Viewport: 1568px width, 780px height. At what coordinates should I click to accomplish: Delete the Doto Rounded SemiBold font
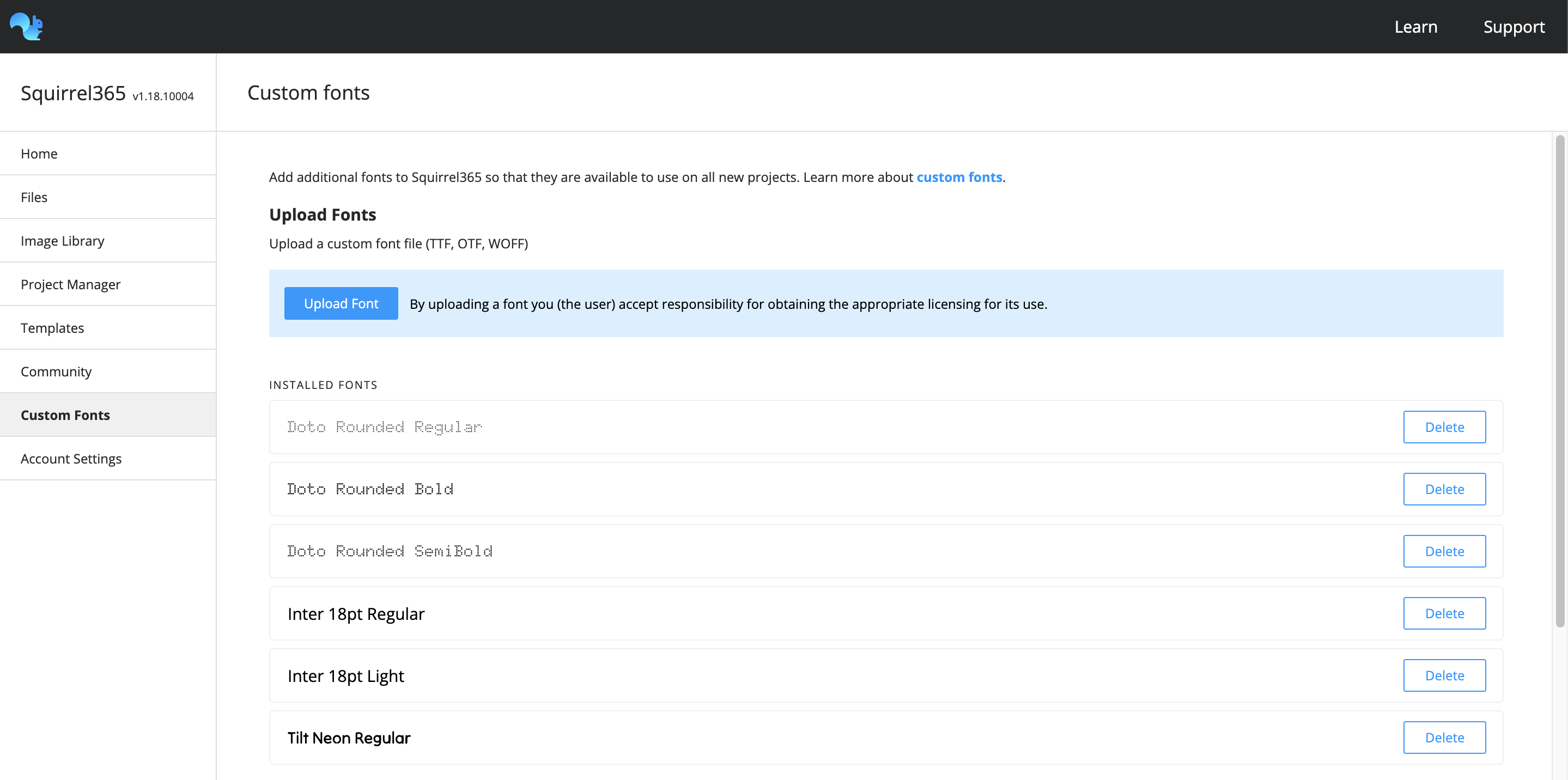1444,551
